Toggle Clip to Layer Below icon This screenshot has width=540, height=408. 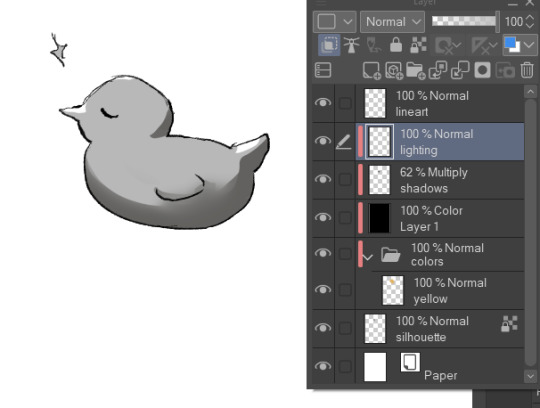tap(329, 45)
